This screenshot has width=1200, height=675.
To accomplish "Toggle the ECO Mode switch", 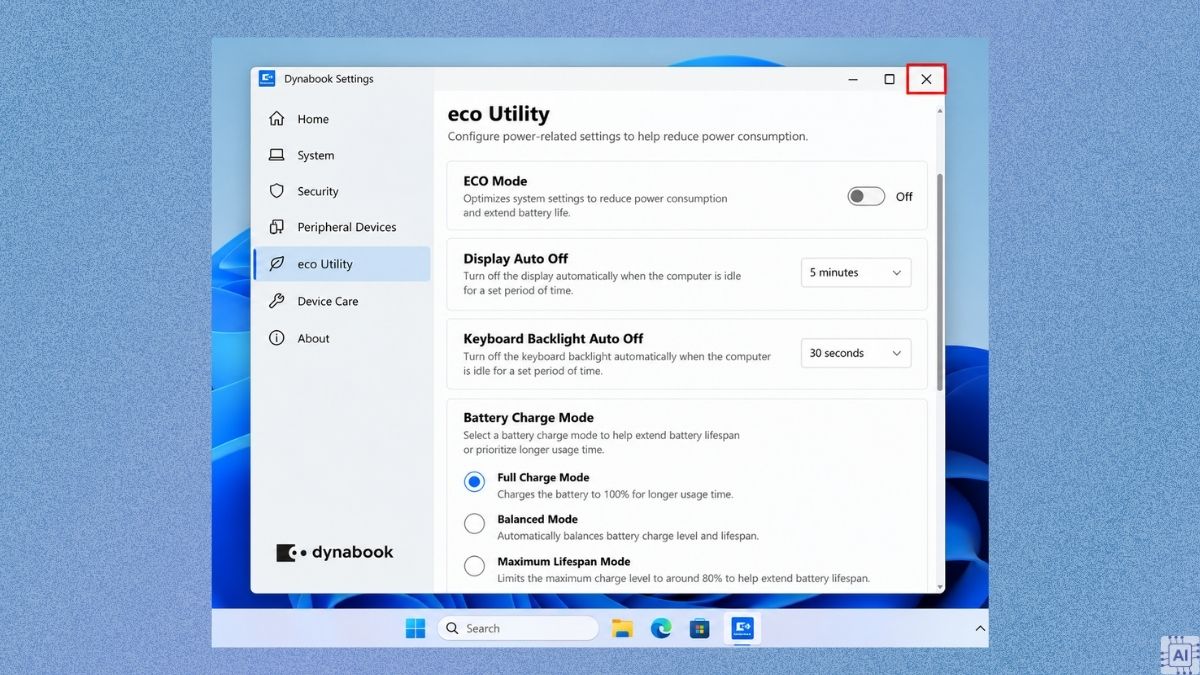I will tap(866, 197).
